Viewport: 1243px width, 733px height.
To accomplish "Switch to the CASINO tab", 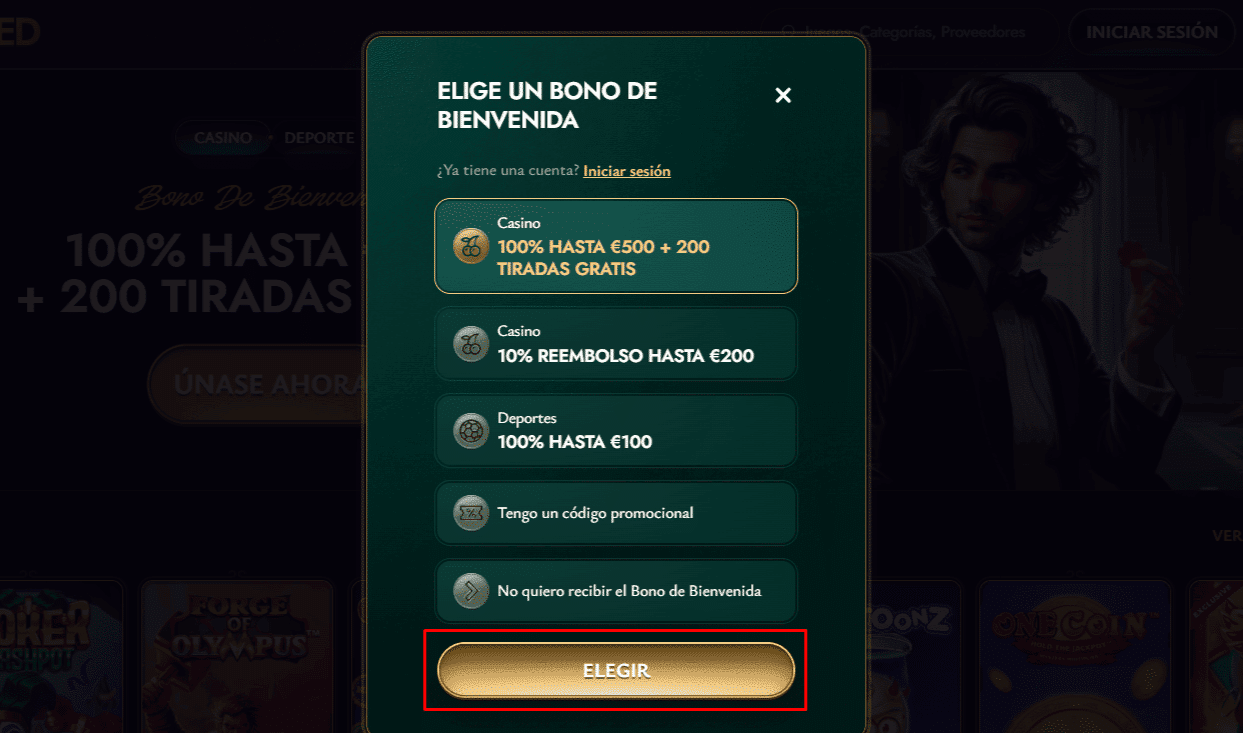I will (223, 137).
